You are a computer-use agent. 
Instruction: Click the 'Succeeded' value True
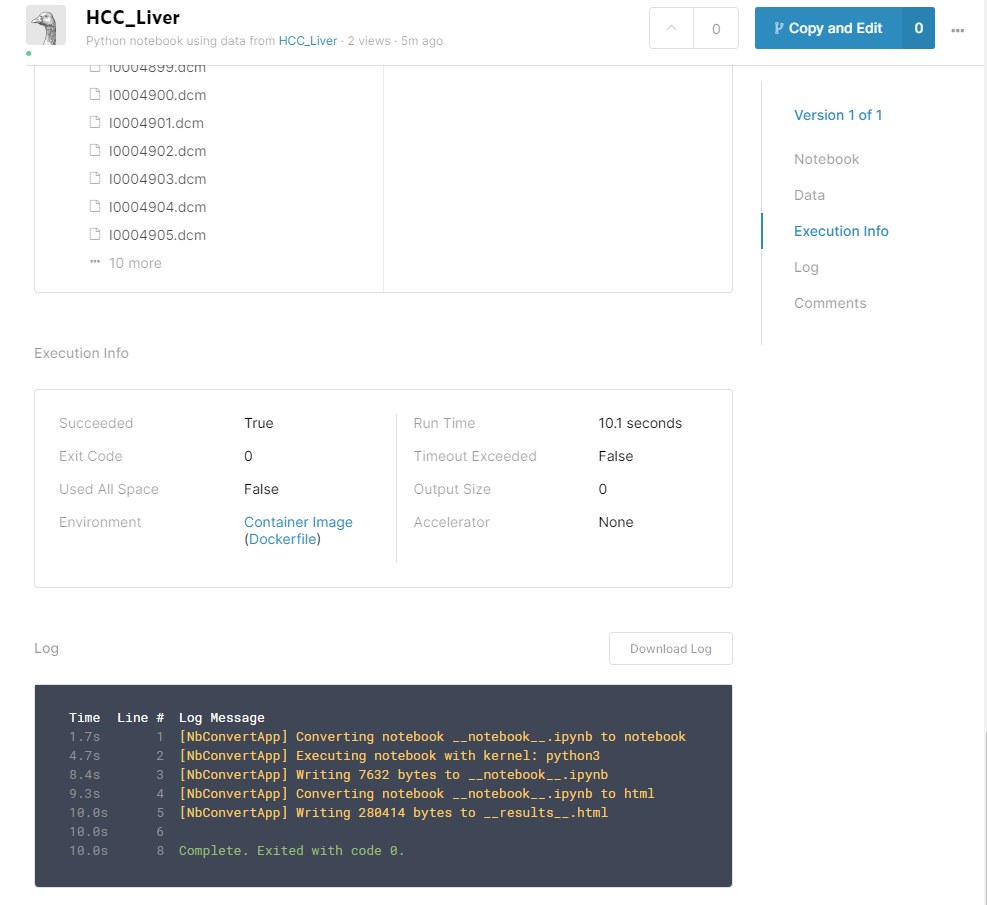click(x=259, y=424)
